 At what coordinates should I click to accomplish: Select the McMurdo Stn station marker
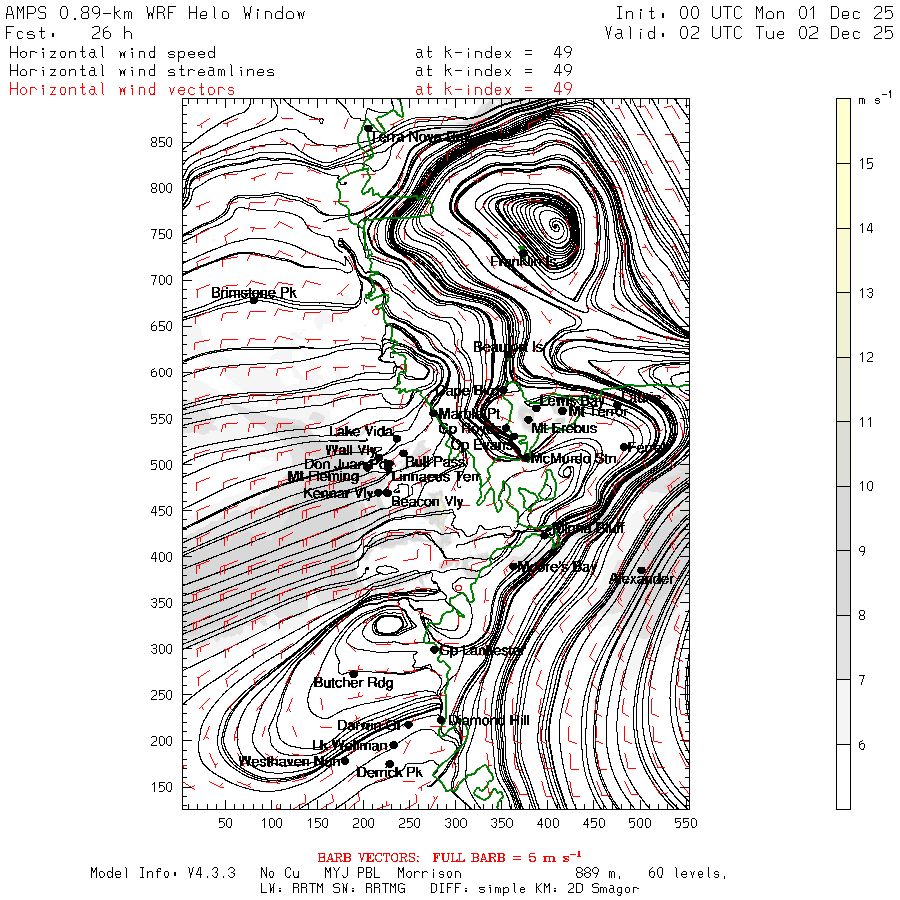pos(526,458)
